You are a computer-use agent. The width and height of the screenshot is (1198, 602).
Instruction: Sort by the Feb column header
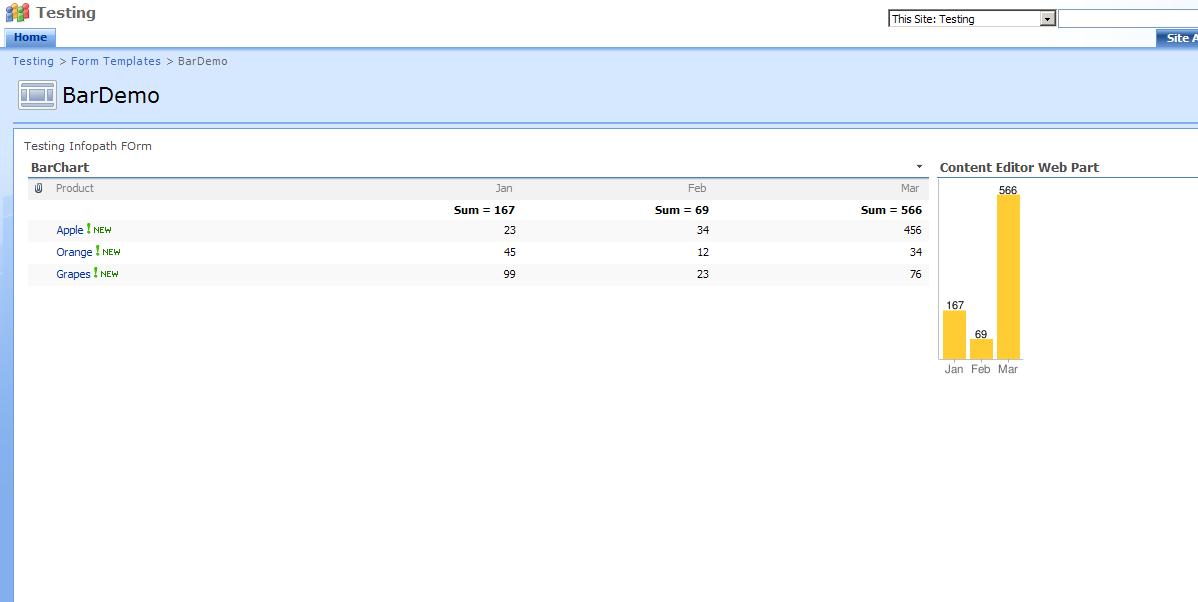pyautogui.click(x=697, y=188)
